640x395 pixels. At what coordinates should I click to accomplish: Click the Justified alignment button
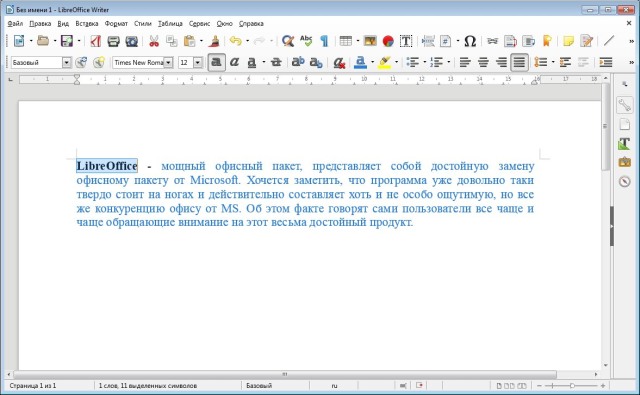pyautogui.click(x=519, y=62)
